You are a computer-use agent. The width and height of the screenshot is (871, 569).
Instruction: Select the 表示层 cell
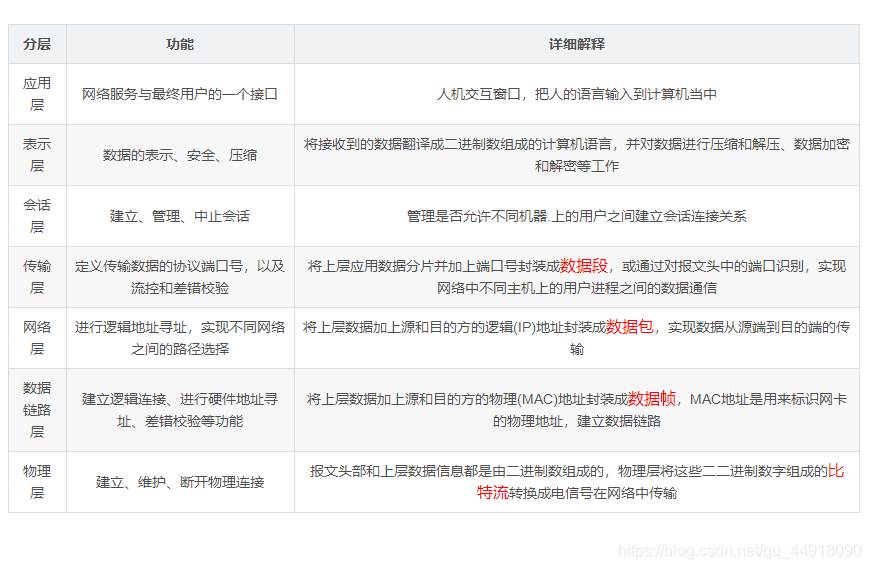(x=37, y=155)
